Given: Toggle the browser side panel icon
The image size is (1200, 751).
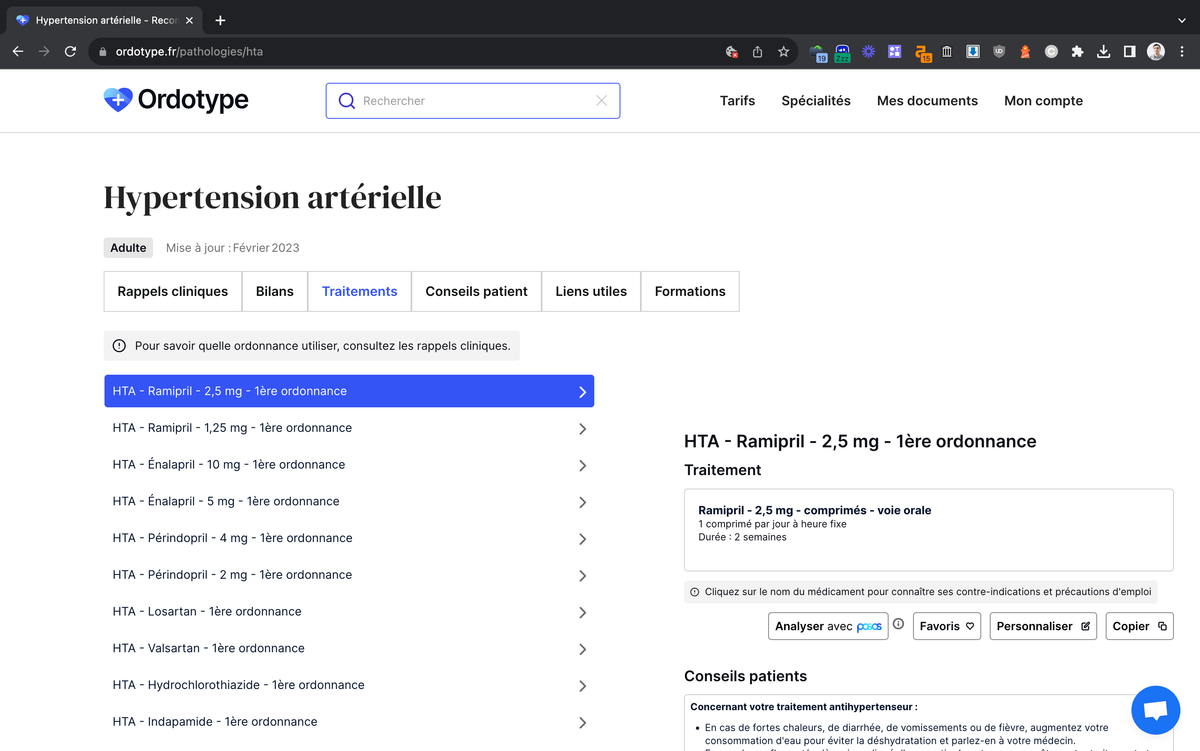Looking at the screenshot, I should point(1129,51).
